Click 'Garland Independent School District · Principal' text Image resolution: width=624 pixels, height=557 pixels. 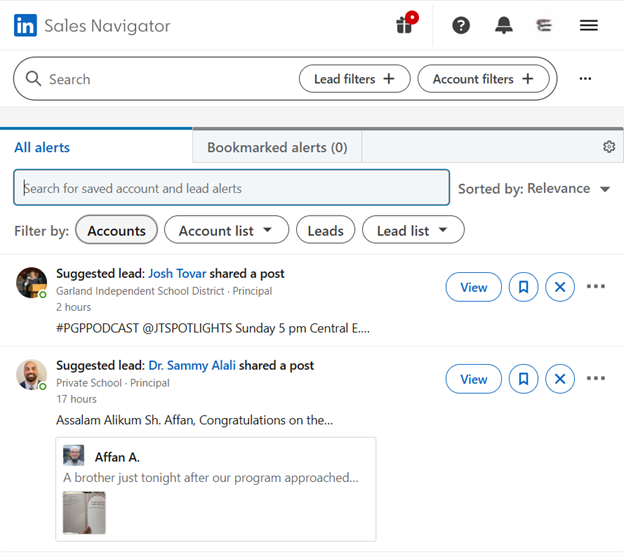click(x=164, y=291)
